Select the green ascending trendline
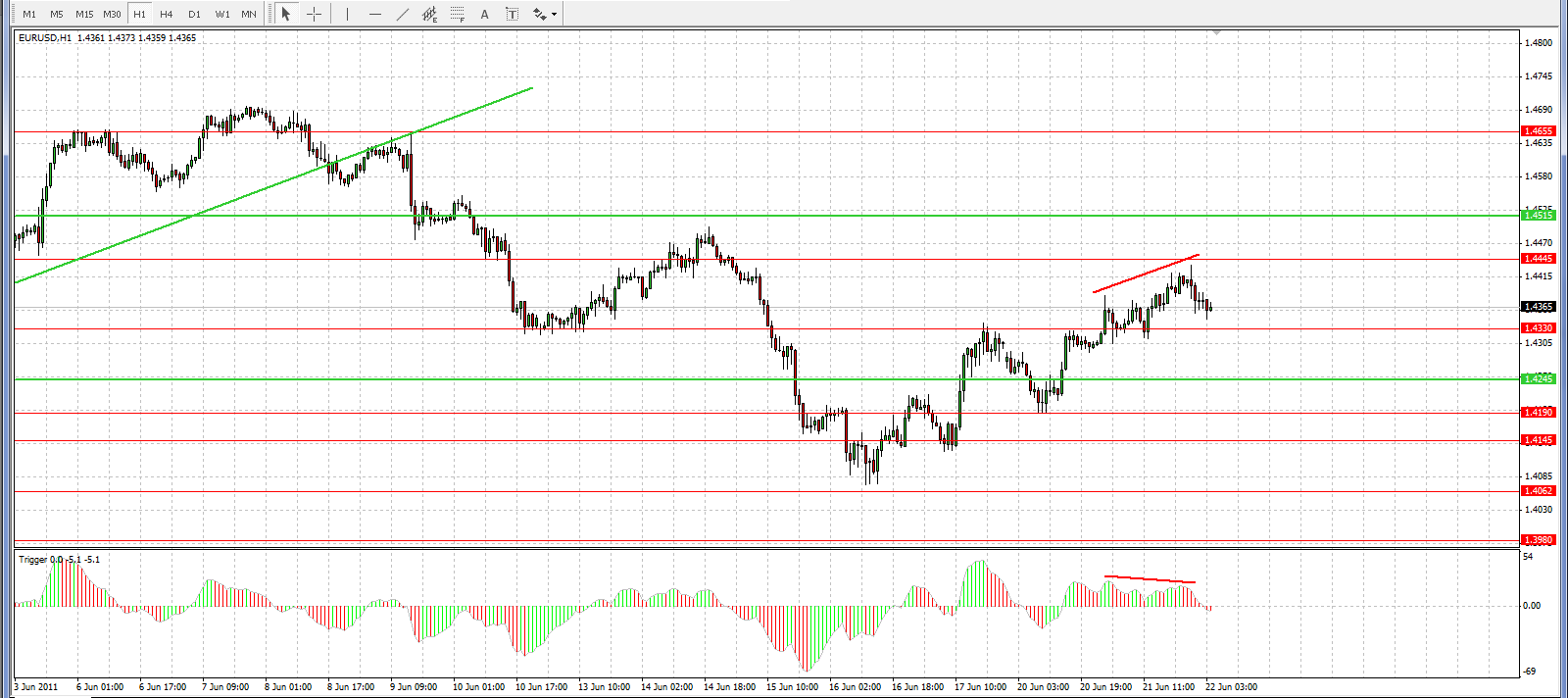Screen dimensions: 1568x698 click(273, 185)
